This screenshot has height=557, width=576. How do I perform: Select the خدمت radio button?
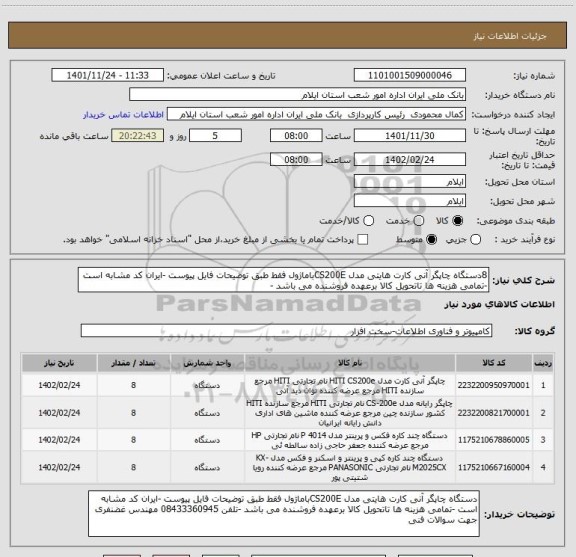(419, 221)
